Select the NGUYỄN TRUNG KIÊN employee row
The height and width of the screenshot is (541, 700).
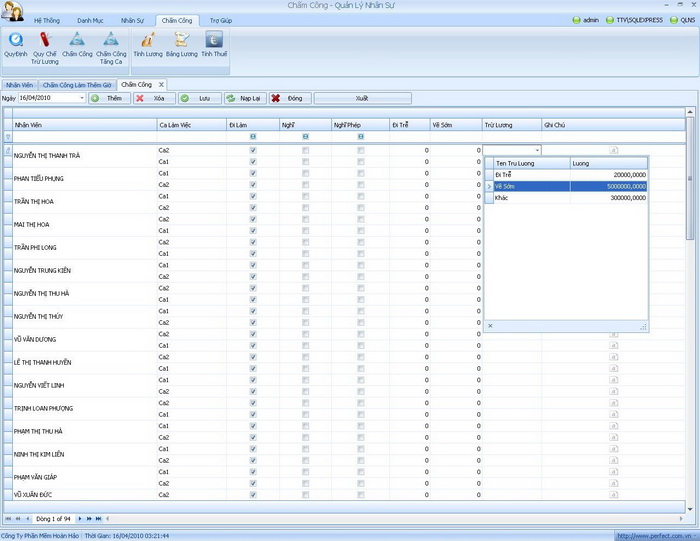point(84,270)
